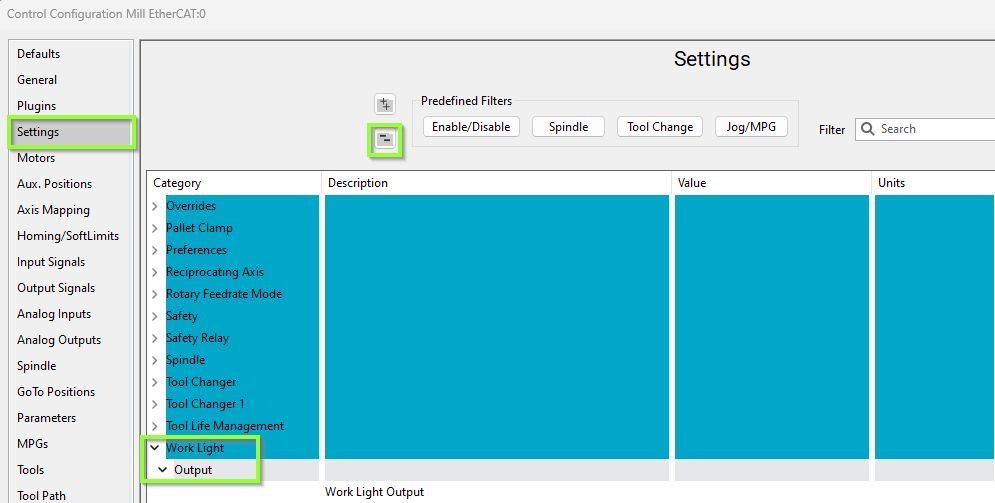Expand the Rotary Feedrate Mode category
The image size is (995, 503).
155,294
